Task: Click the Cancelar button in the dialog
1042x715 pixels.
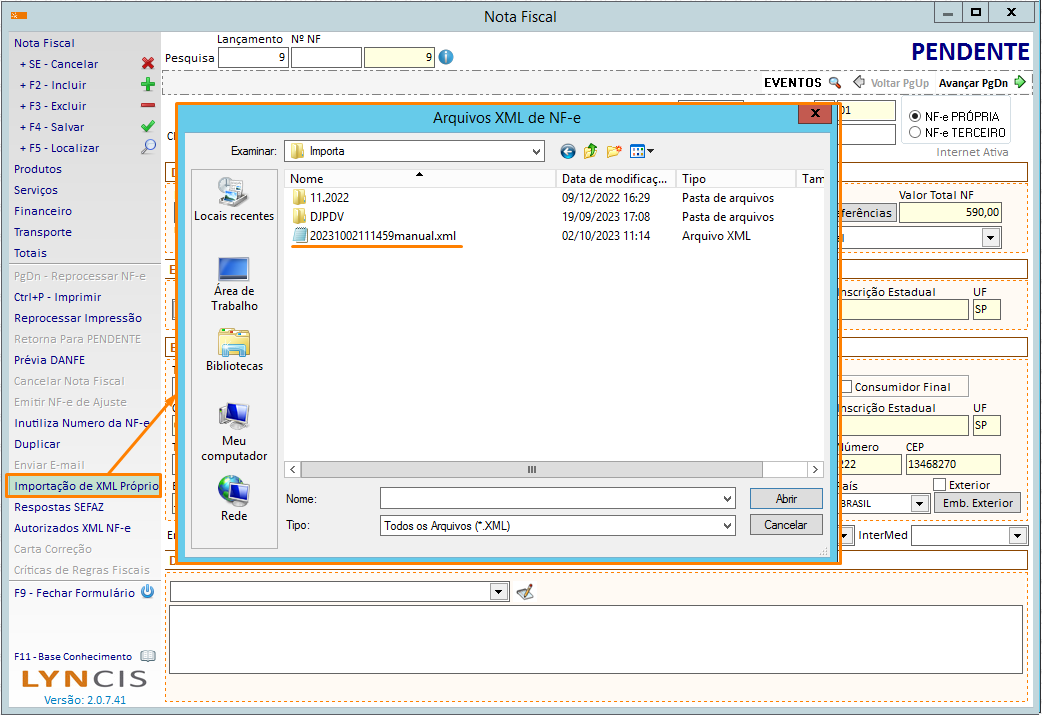Action: (786, 525)
